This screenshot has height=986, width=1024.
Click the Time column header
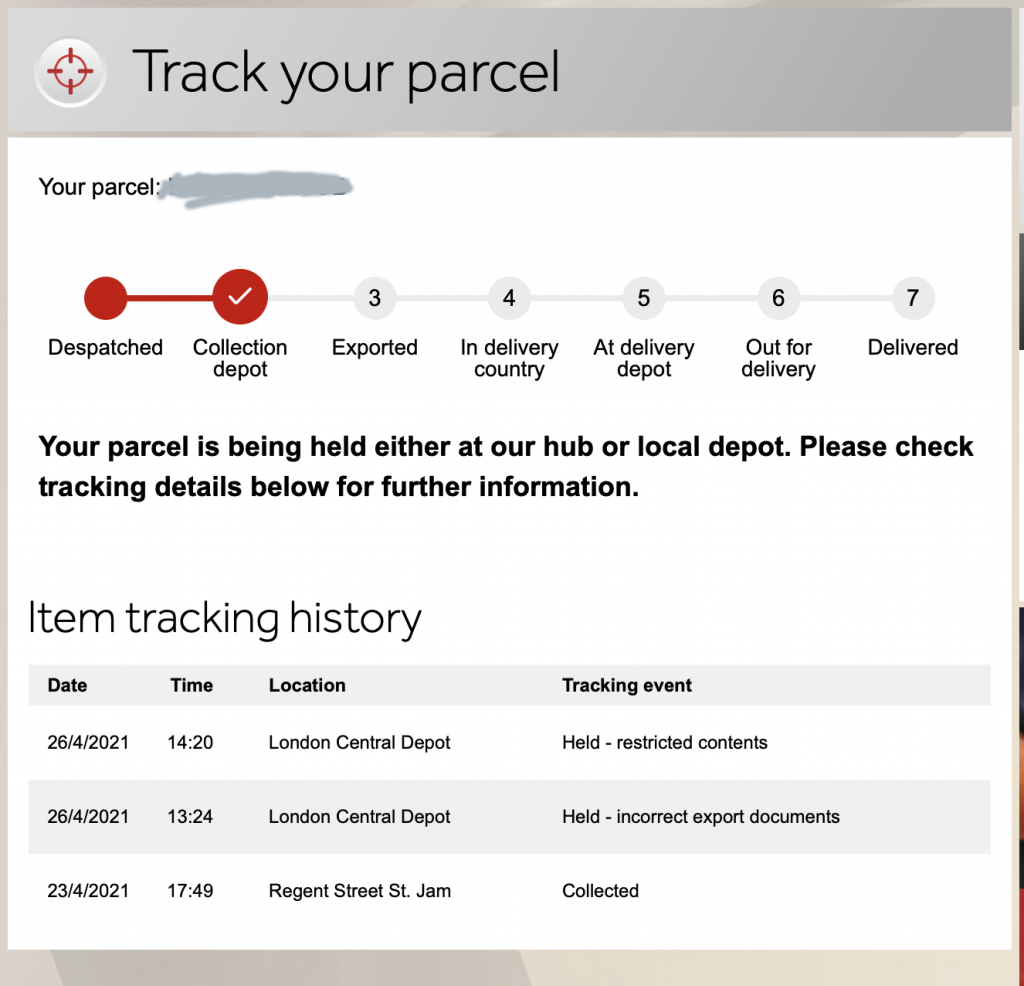tap(191, 685)
